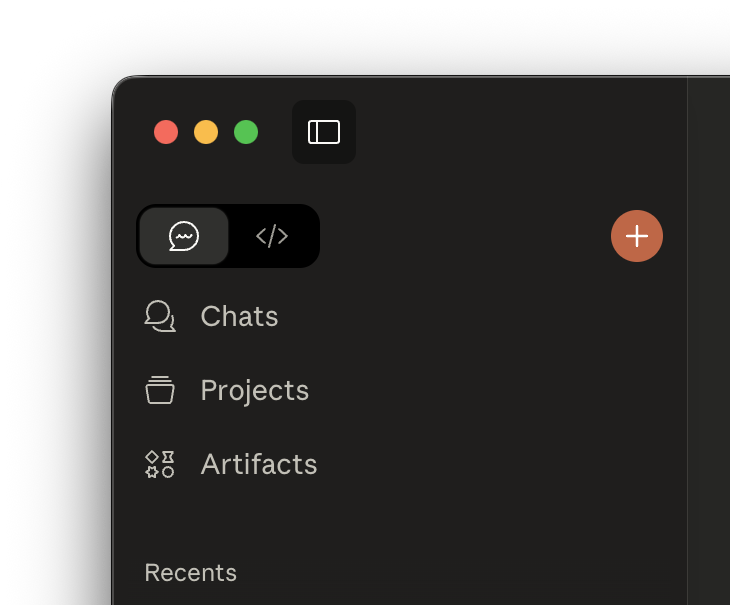Start a new chat with plus button
This screenshot has height=605, width=730.
click(637, 236)
